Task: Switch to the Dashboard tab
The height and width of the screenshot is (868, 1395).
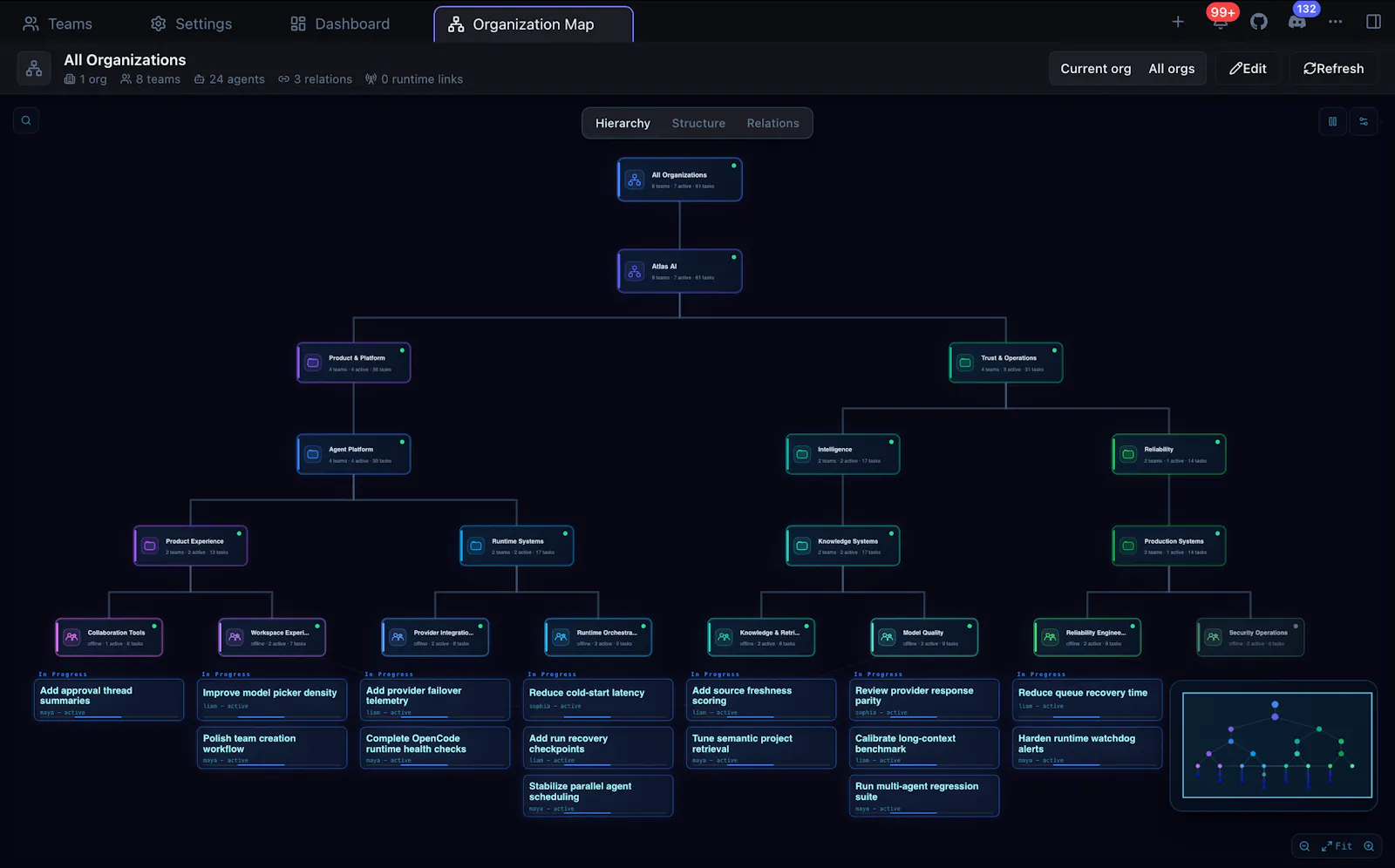Action: (x=340, y=24)
